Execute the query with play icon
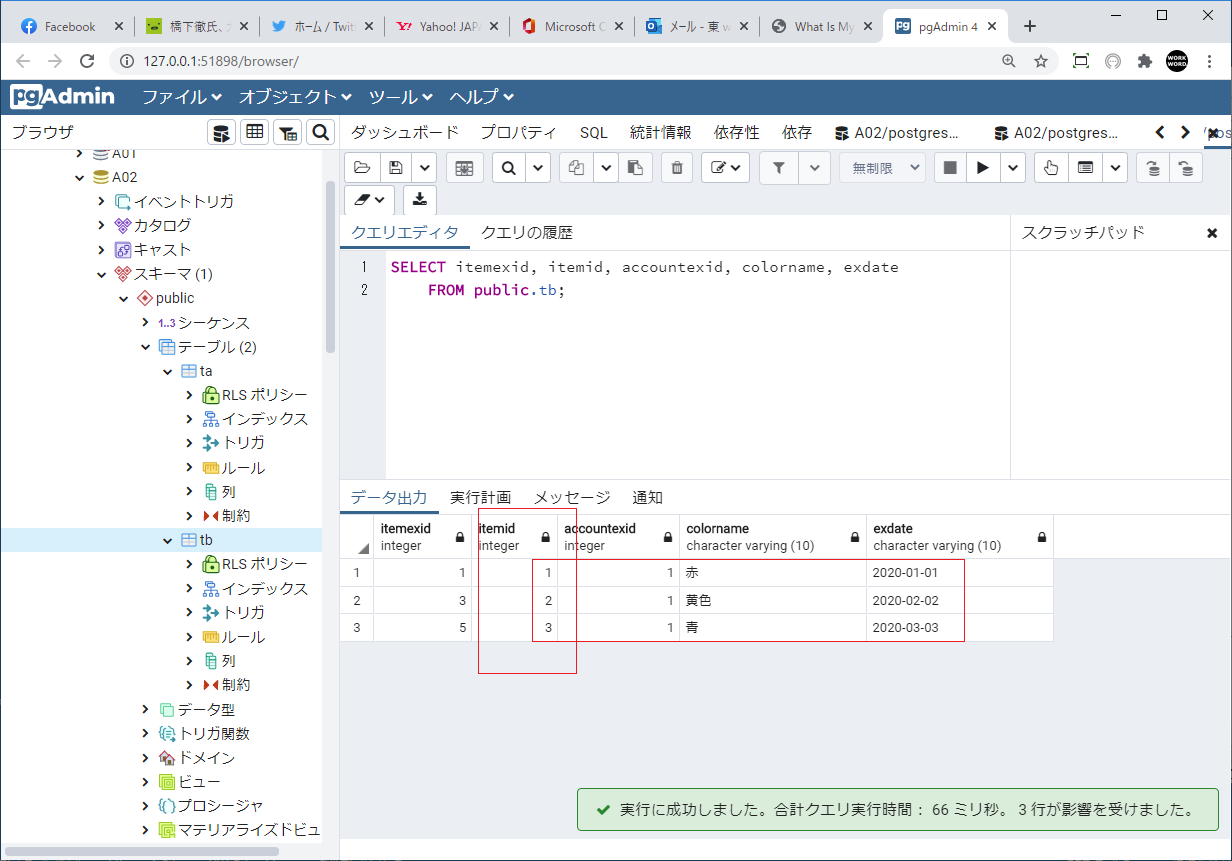Viewport: 1232px width, 861px height. pyautogui.click(x=983, y=168)
